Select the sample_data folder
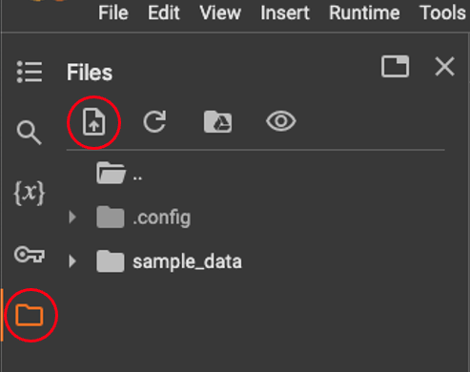 coord(169,261)
